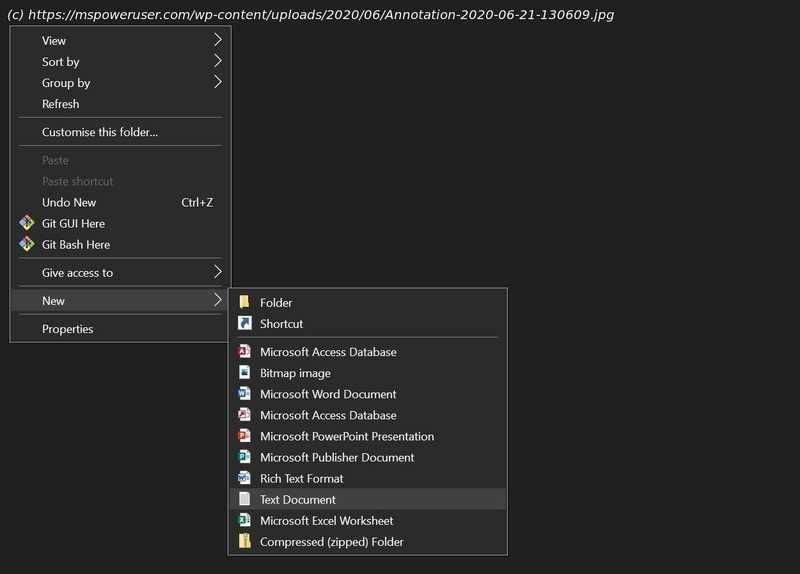The width and height of the screenshot is (800, 574).
Task: Click the Git Bash Here icon
Action: [27, 244]
